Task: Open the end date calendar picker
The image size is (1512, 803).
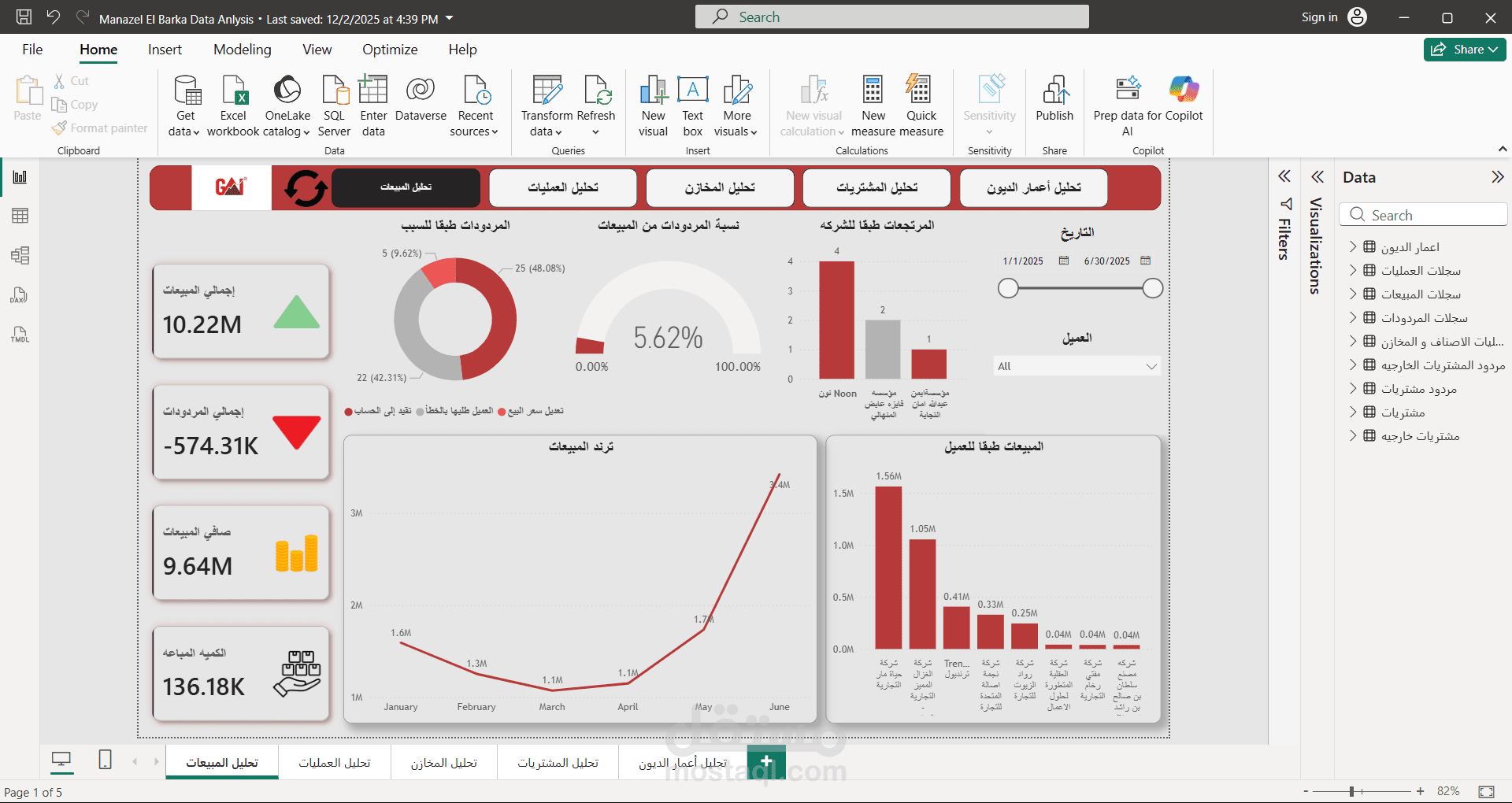Action: tap(1146, 261)
